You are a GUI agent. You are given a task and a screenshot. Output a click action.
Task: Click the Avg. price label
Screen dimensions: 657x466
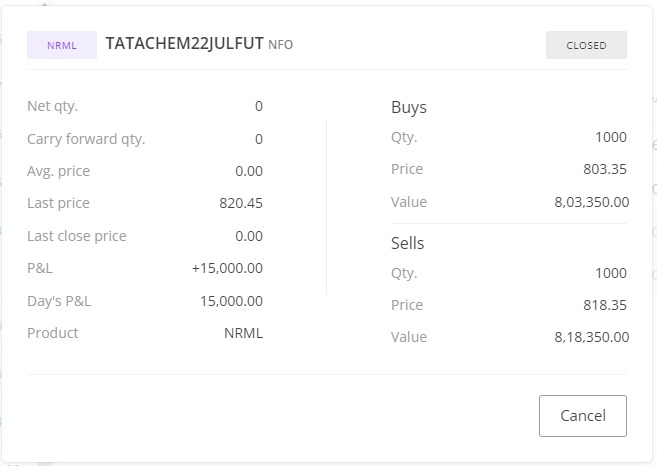click(58, 171)
